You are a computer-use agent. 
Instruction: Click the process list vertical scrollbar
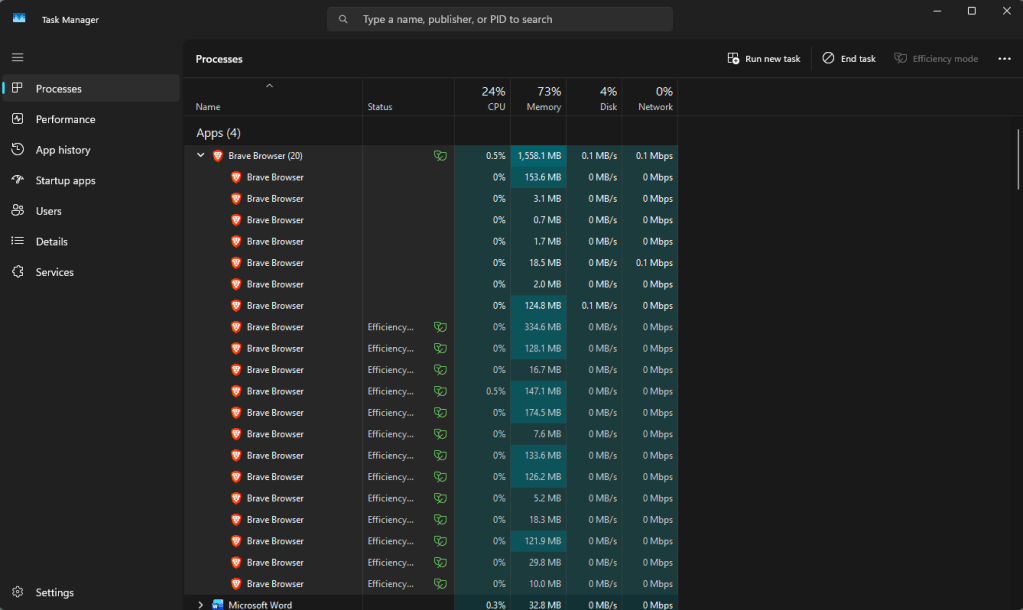[1017, 160]
